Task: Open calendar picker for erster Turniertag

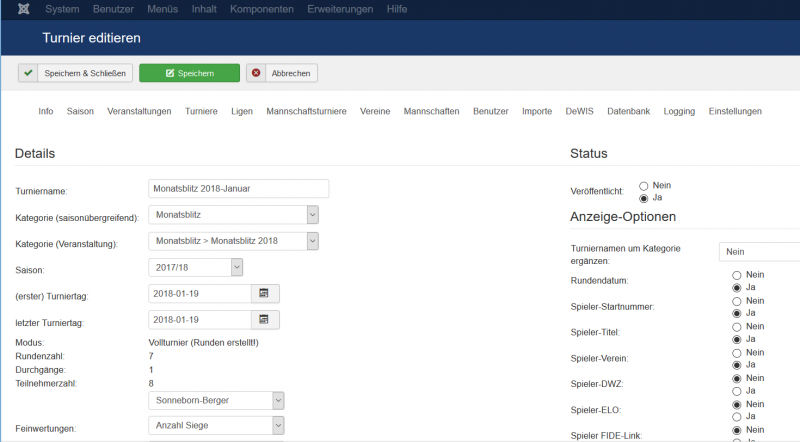Action: pos(264,293)
